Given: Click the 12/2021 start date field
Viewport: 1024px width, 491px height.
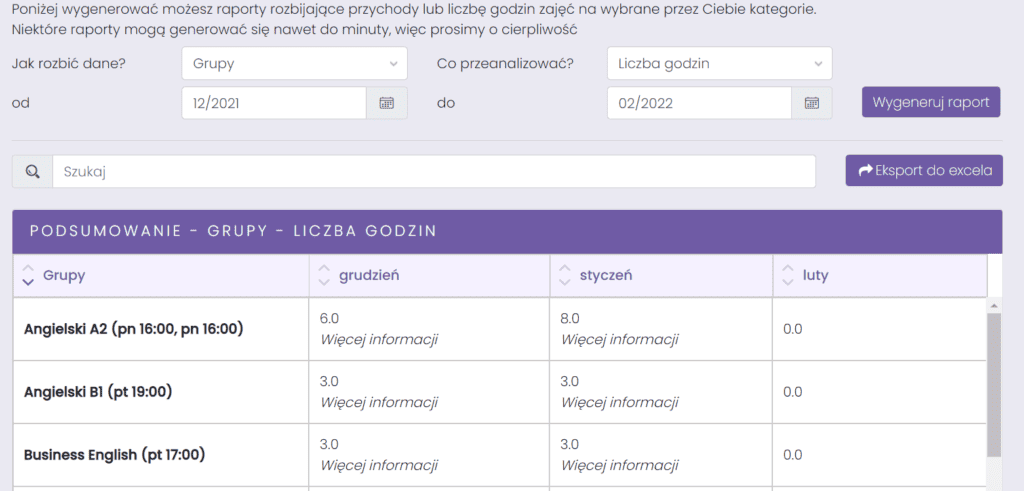Looking at the screenshot, I should point(274,103).
